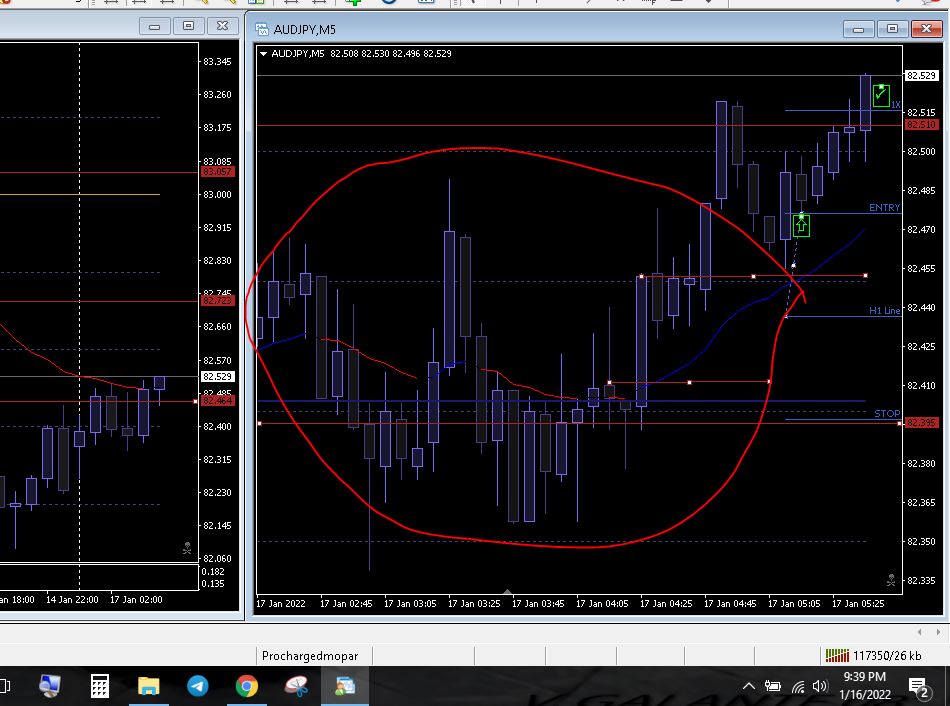Click the 1X target label
The image size is (950, 706).
pos(895,104)
